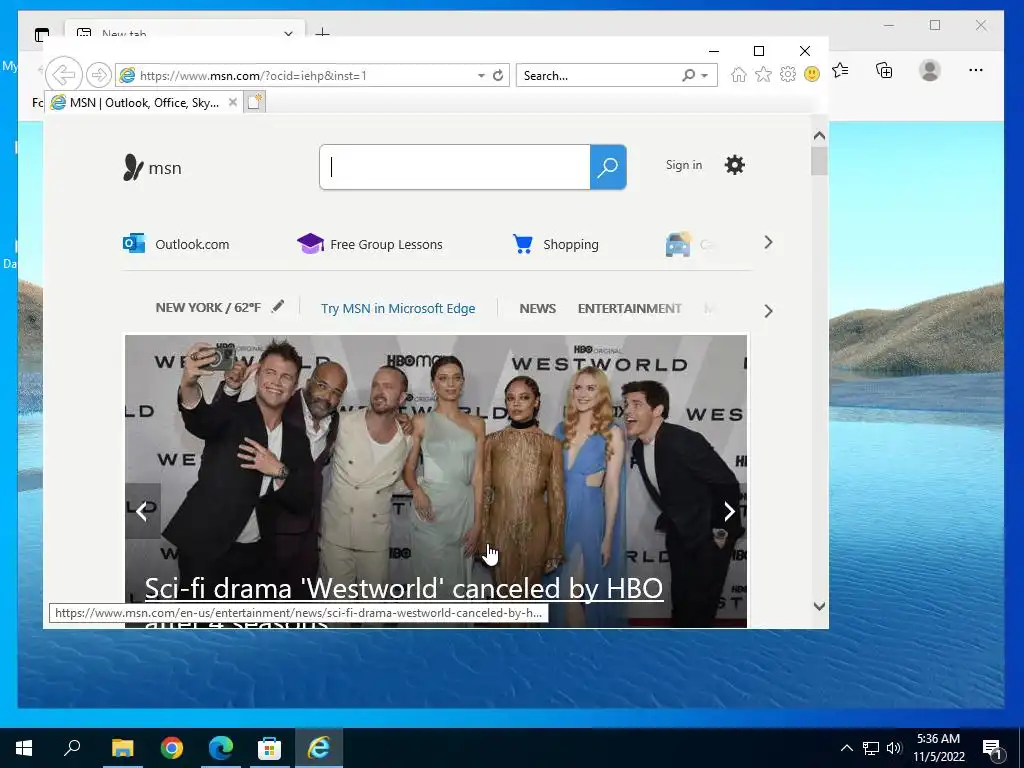Open address bar history dropdown
Image resolution: width=1024 pixels, height=768 pixels.
click(481, 76)
